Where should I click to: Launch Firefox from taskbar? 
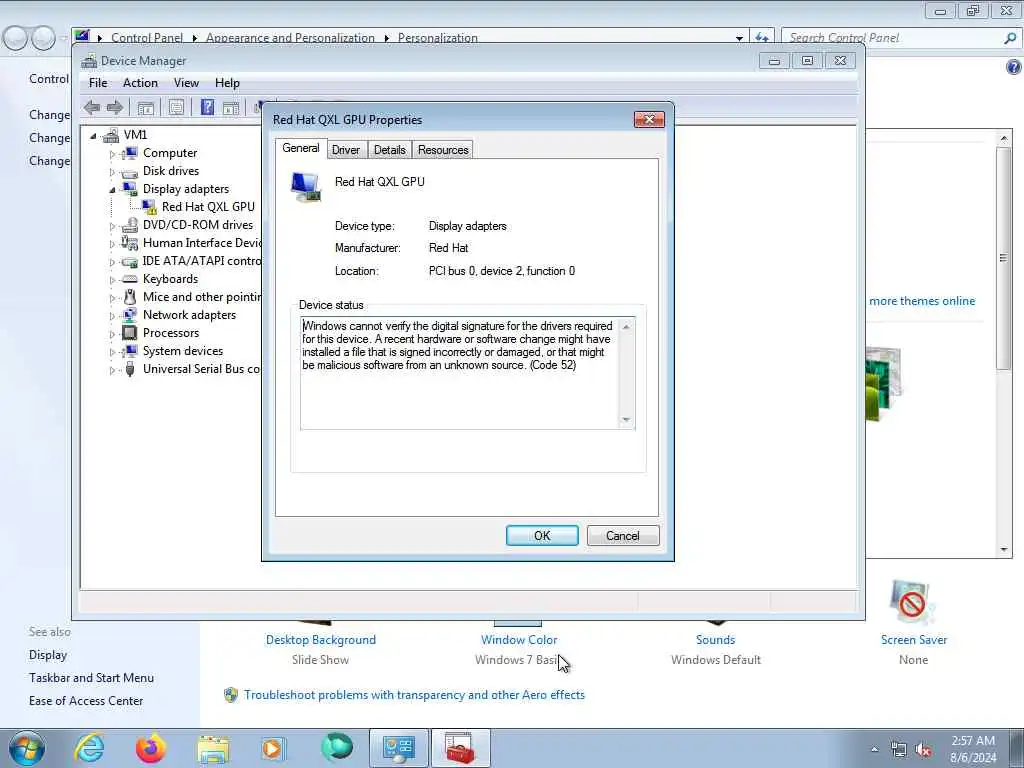click(x=150, y=748)
